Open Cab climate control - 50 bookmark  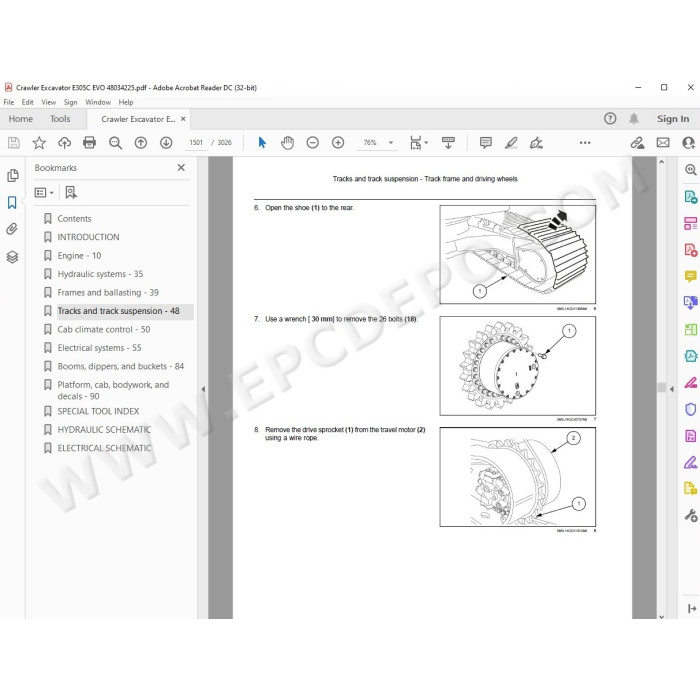[x=104, y=329]
